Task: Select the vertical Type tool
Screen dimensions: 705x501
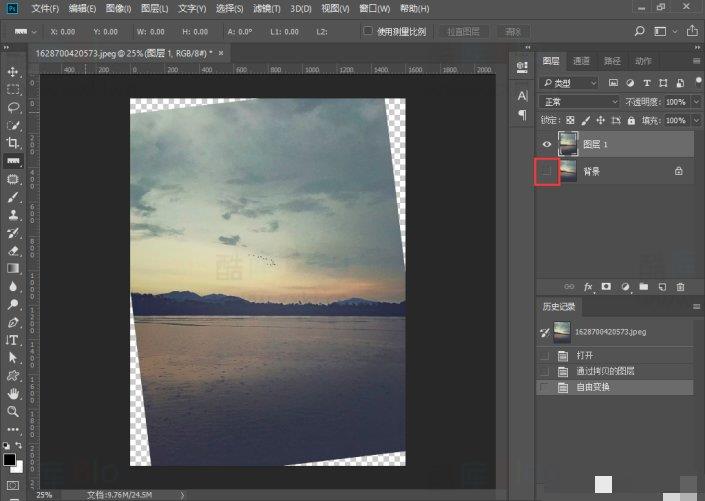Action: click(13, 339)
